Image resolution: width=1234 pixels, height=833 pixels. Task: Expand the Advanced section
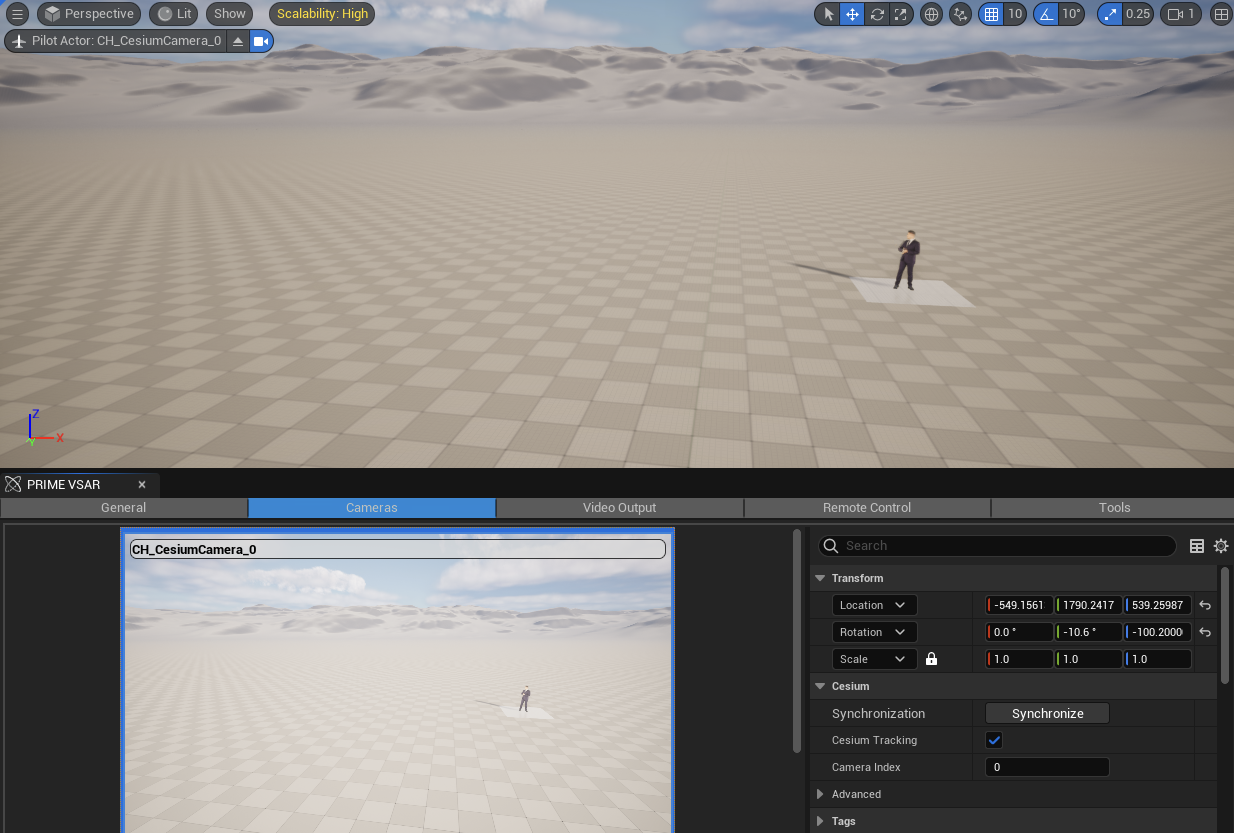click(821, 794)
